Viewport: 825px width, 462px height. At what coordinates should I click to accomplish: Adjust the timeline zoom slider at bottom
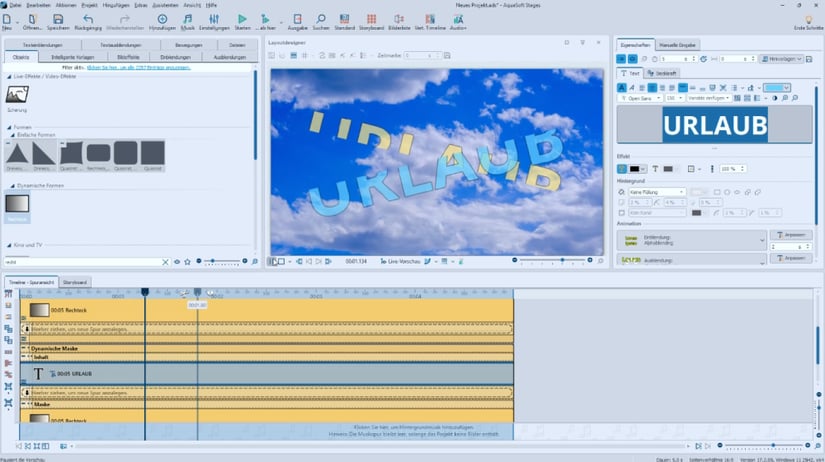point(763,446)
